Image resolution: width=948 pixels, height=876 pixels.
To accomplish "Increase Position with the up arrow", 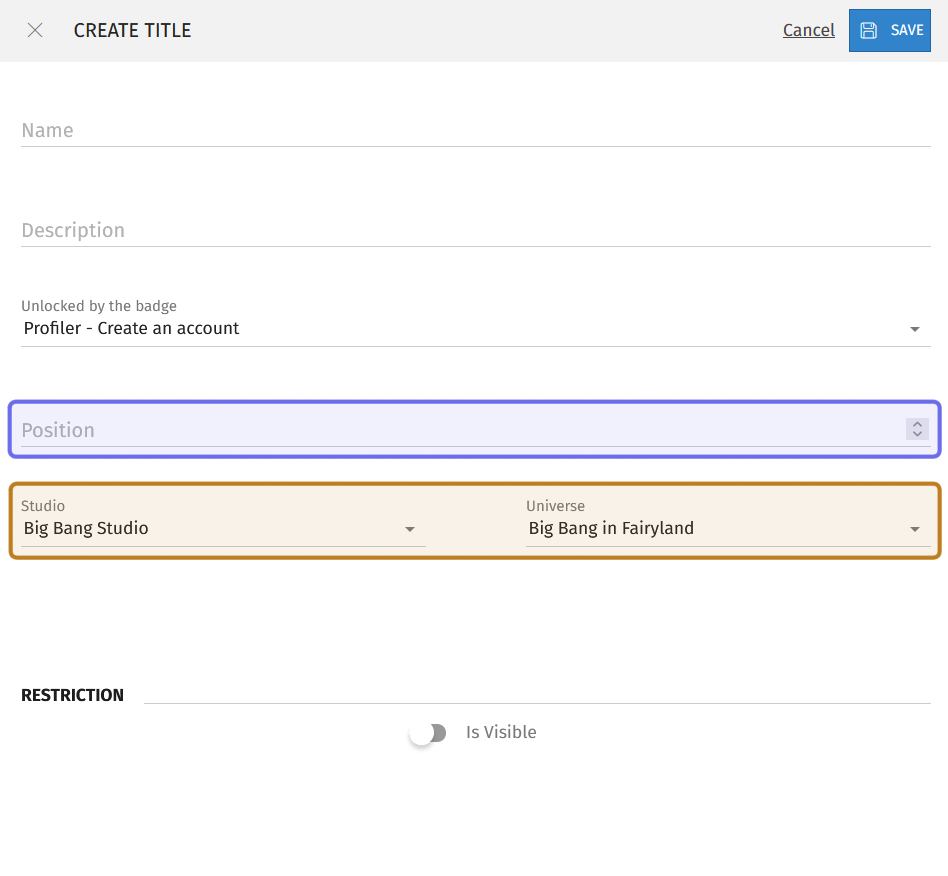I will pyautogui.click(x=917, y=424).
